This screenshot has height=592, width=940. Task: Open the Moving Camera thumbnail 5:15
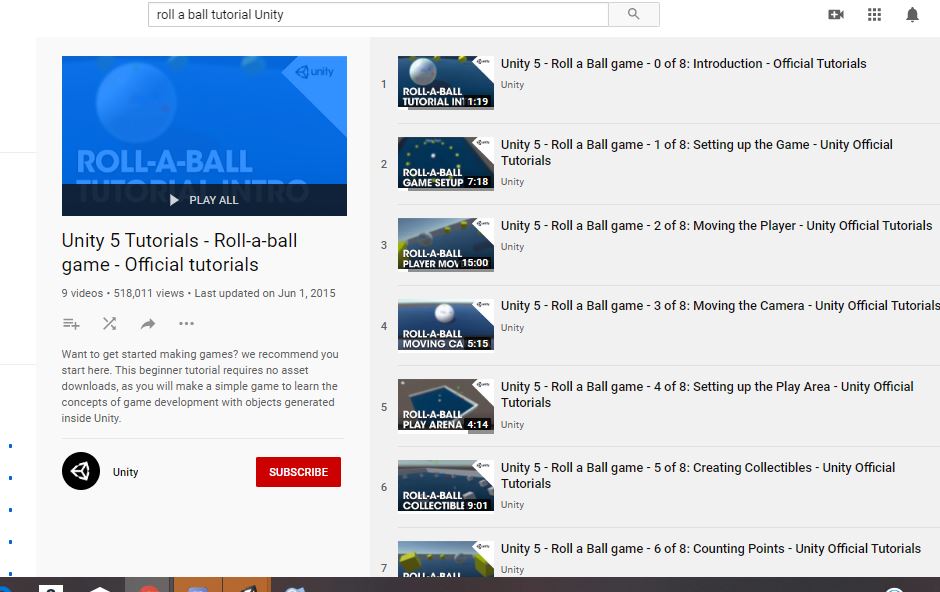[x=445, y=325]
